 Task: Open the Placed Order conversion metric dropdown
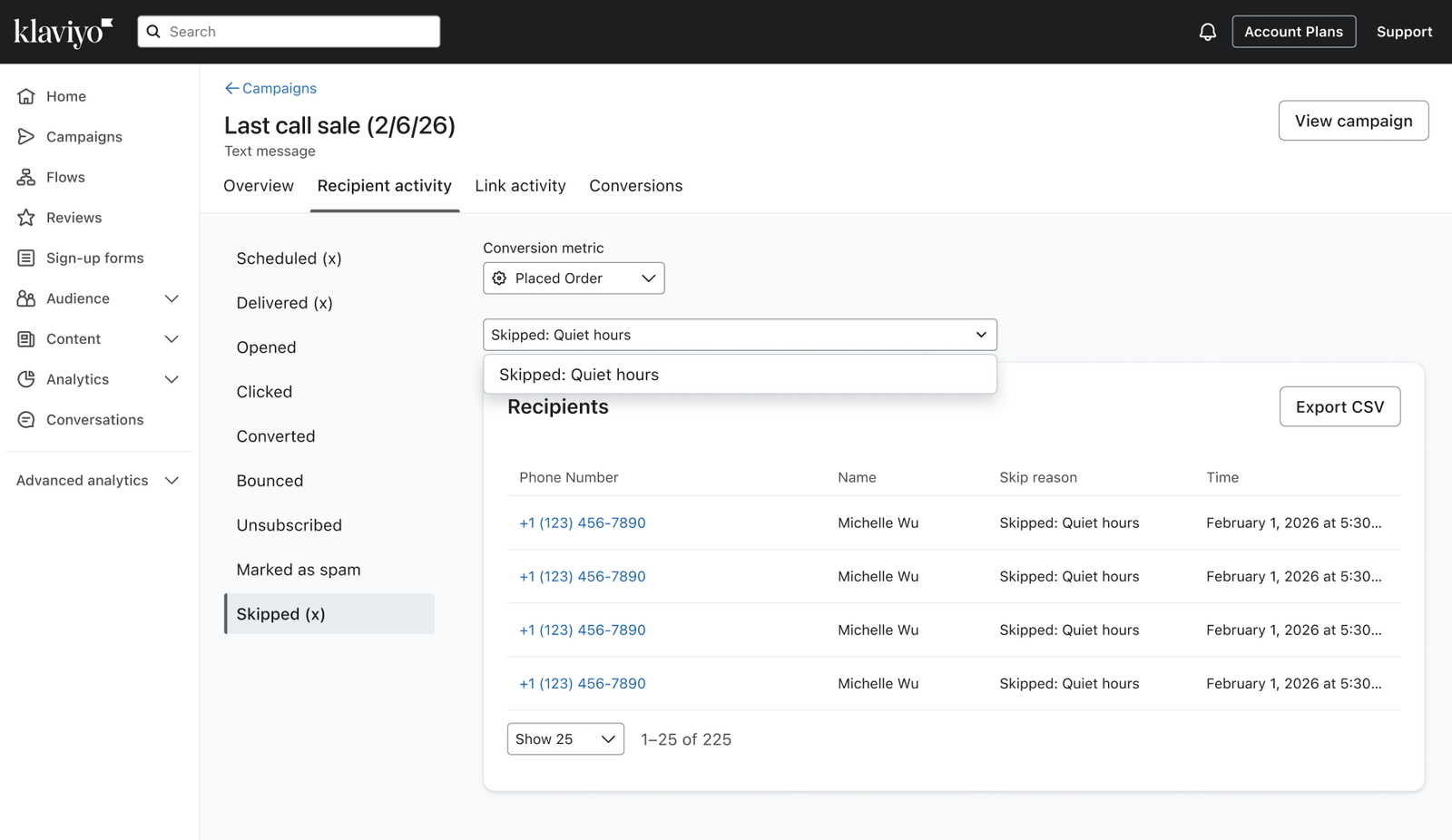point(574,278)
